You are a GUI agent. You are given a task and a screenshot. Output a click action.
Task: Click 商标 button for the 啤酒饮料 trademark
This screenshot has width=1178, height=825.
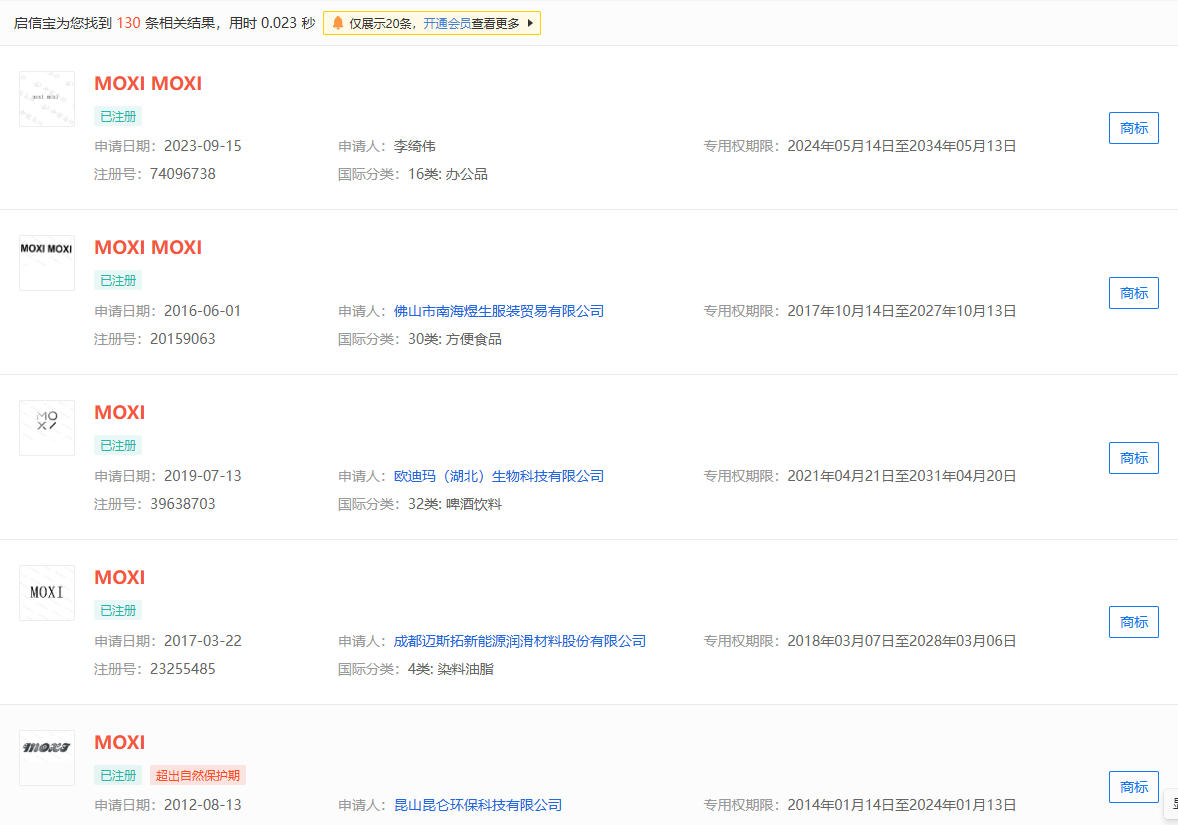click(x=1133, y=458)
